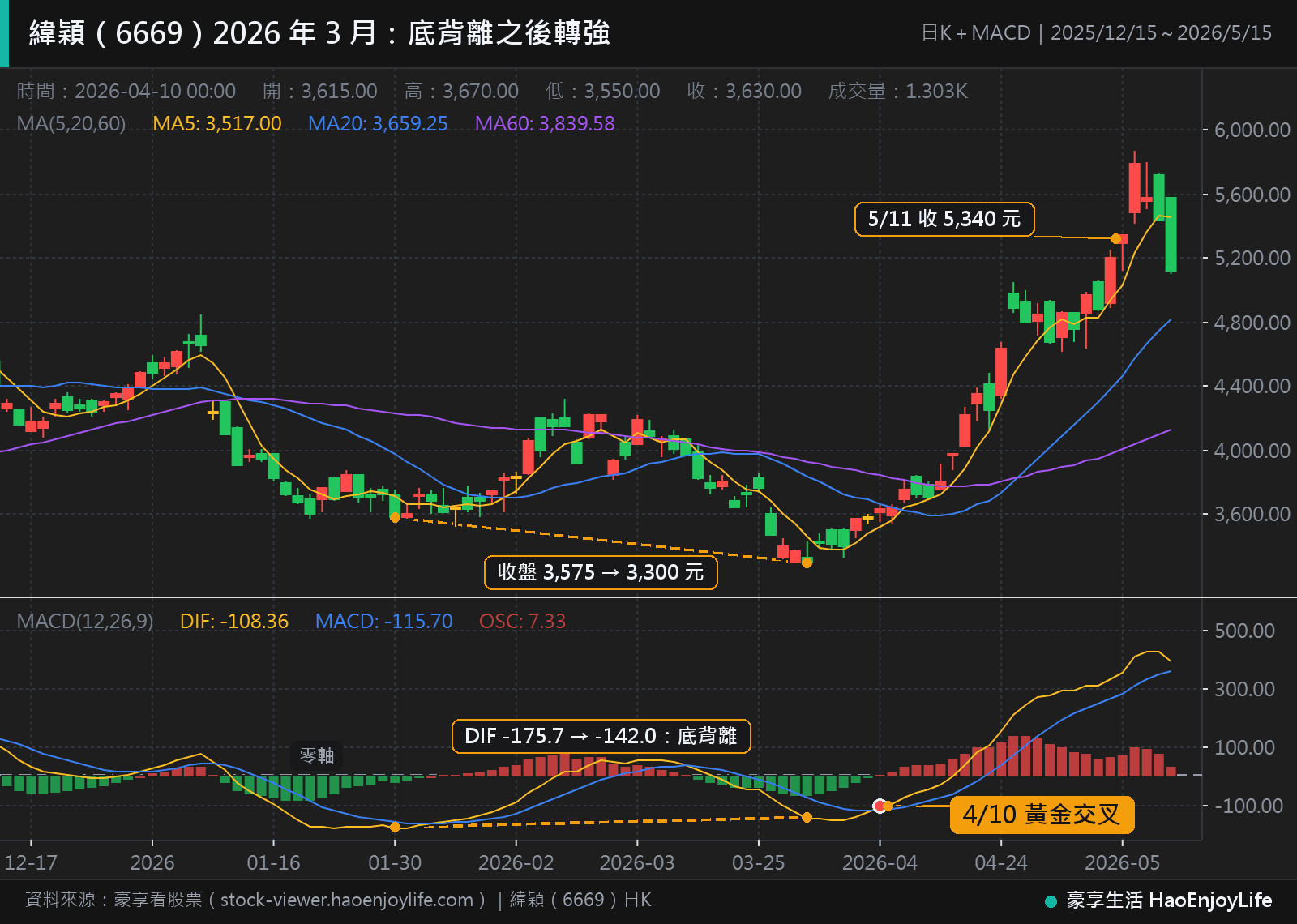Viewport: 1297px width, 924px height.
Task: Click the 3,600.00 price axis label
Action: 1252,514
